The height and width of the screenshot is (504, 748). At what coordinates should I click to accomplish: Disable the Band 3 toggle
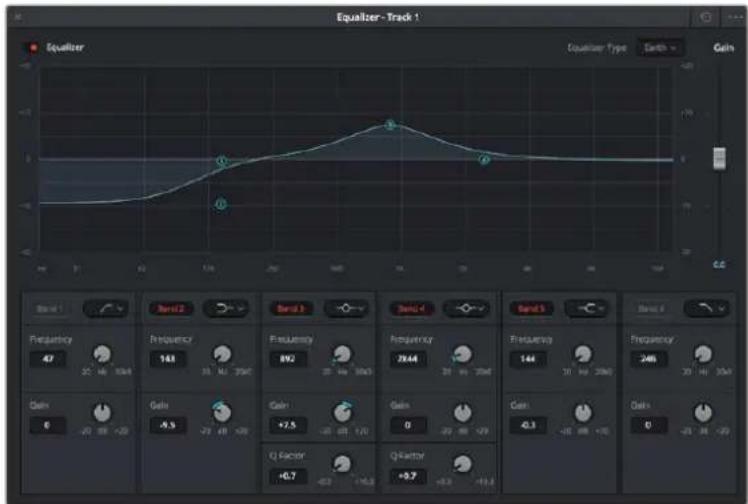pyautogui.click(x=291, y=309)
